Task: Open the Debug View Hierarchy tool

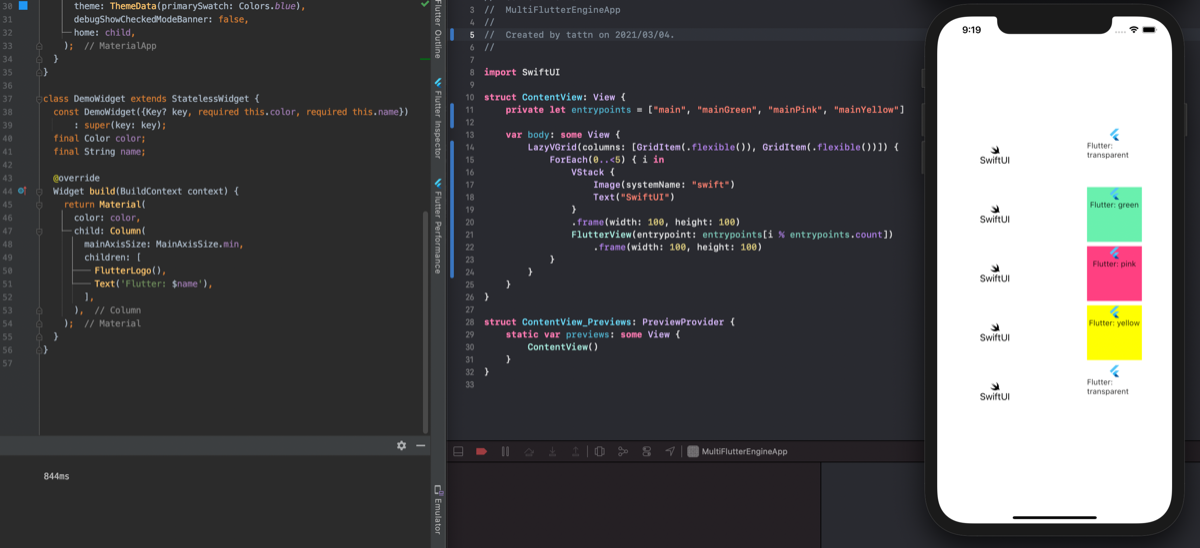Action: (x=600, y=451)
